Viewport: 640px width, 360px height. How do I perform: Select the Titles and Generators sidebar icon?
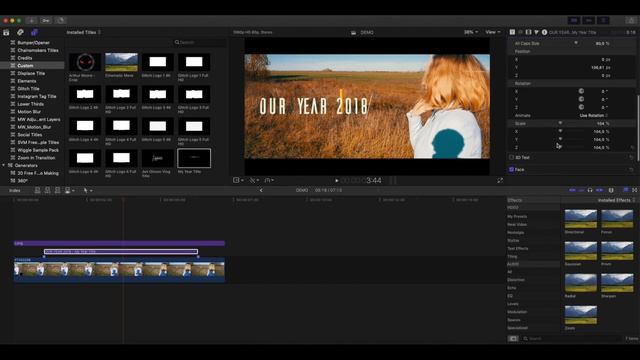(34, 32)
